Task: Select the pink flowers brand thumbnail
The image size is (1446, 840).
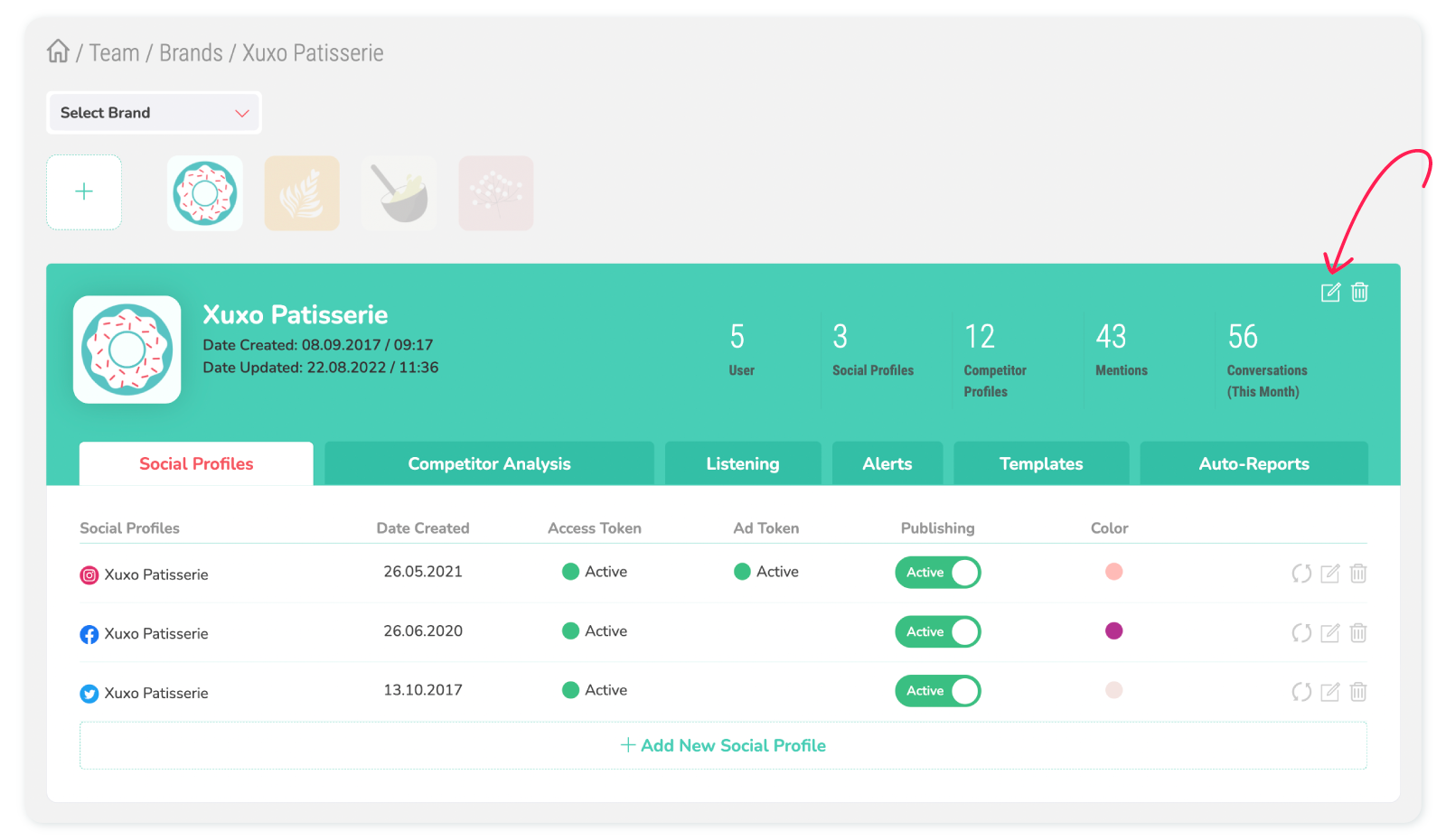Action: pos(496,193)
